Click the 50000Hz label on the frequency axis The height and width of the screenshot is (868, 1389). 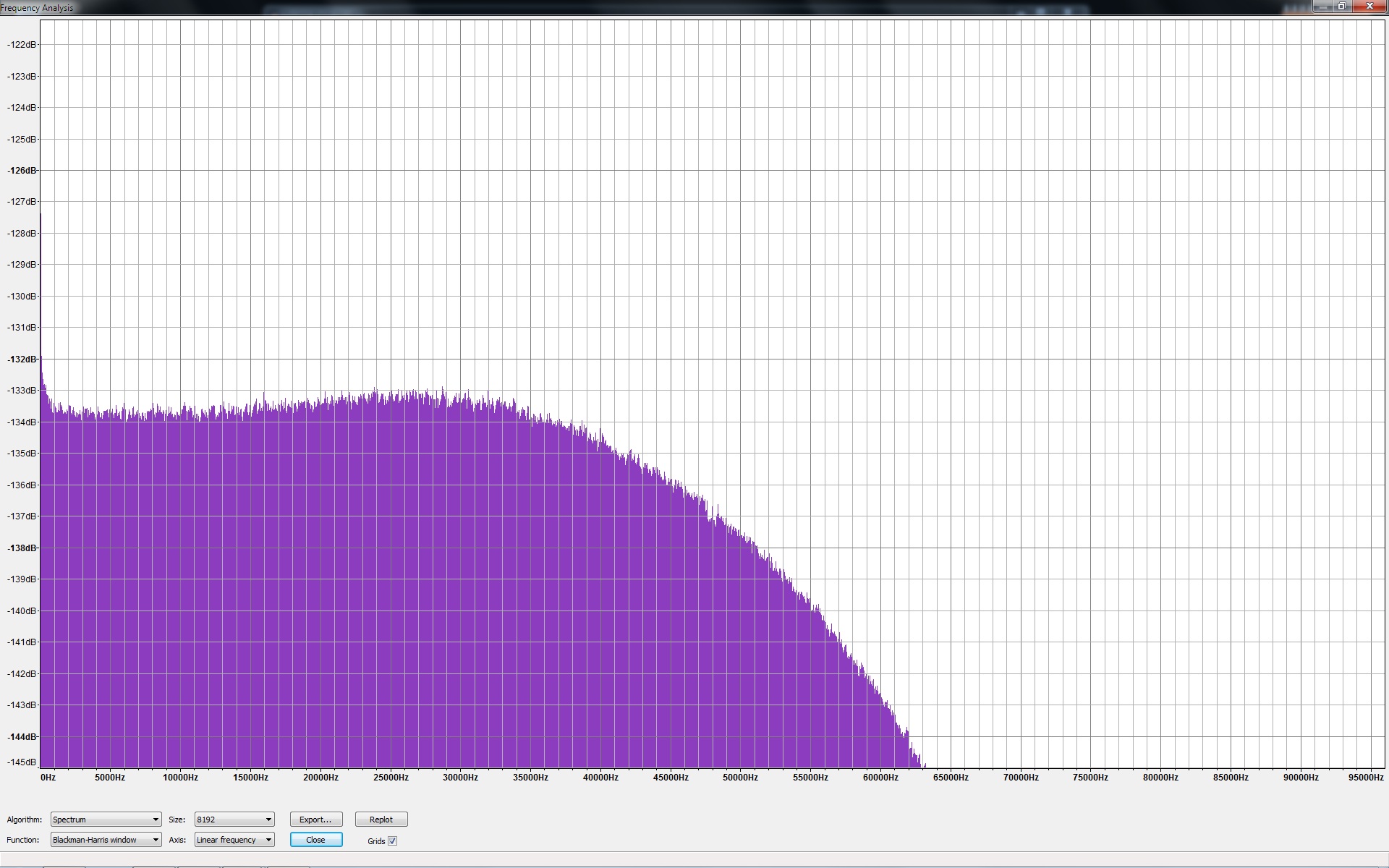(740, 778)
